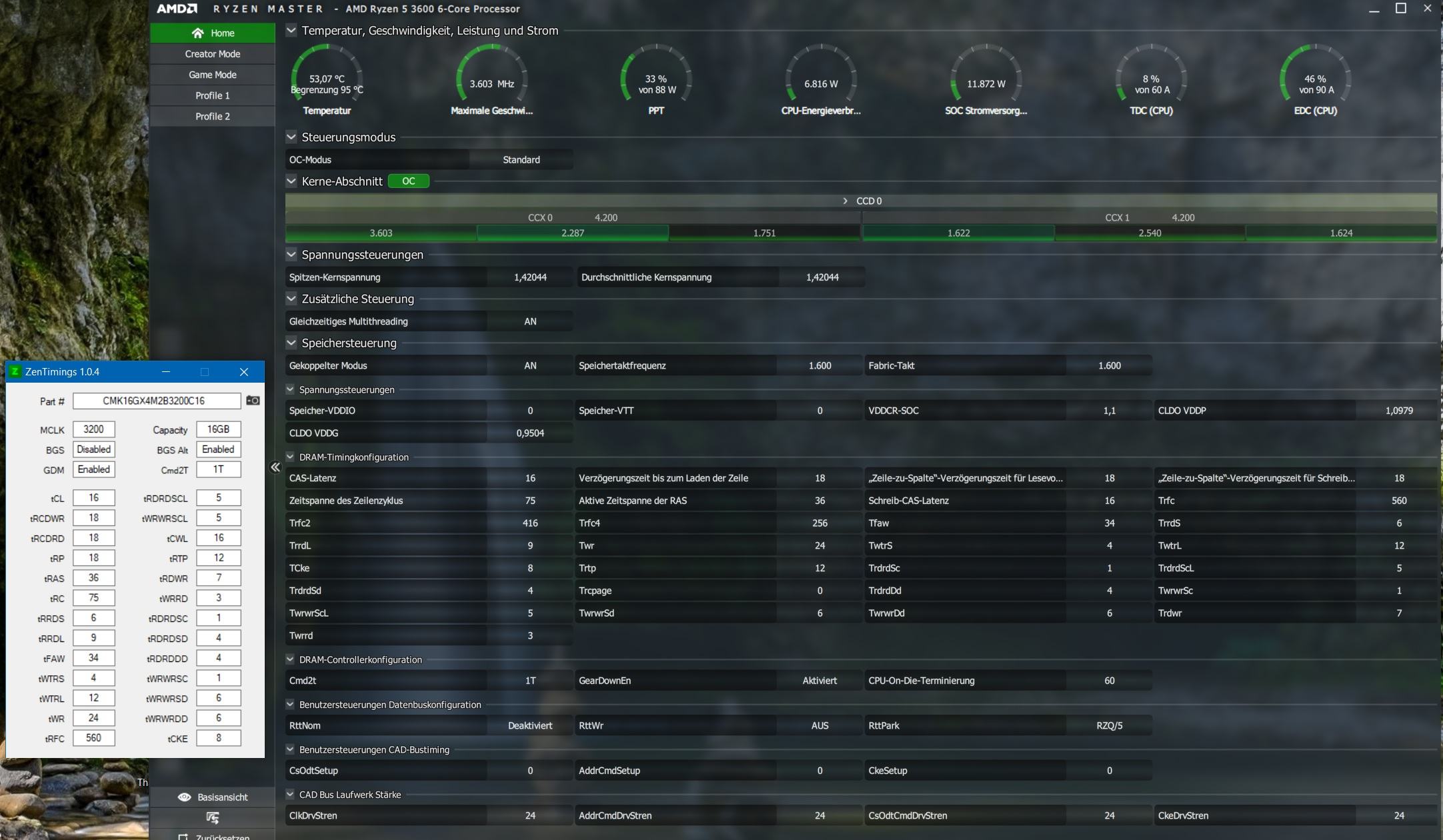Click the tCL 16 field in ZenTimings
Screen dimensions: 1443x840
click(93, 498)
